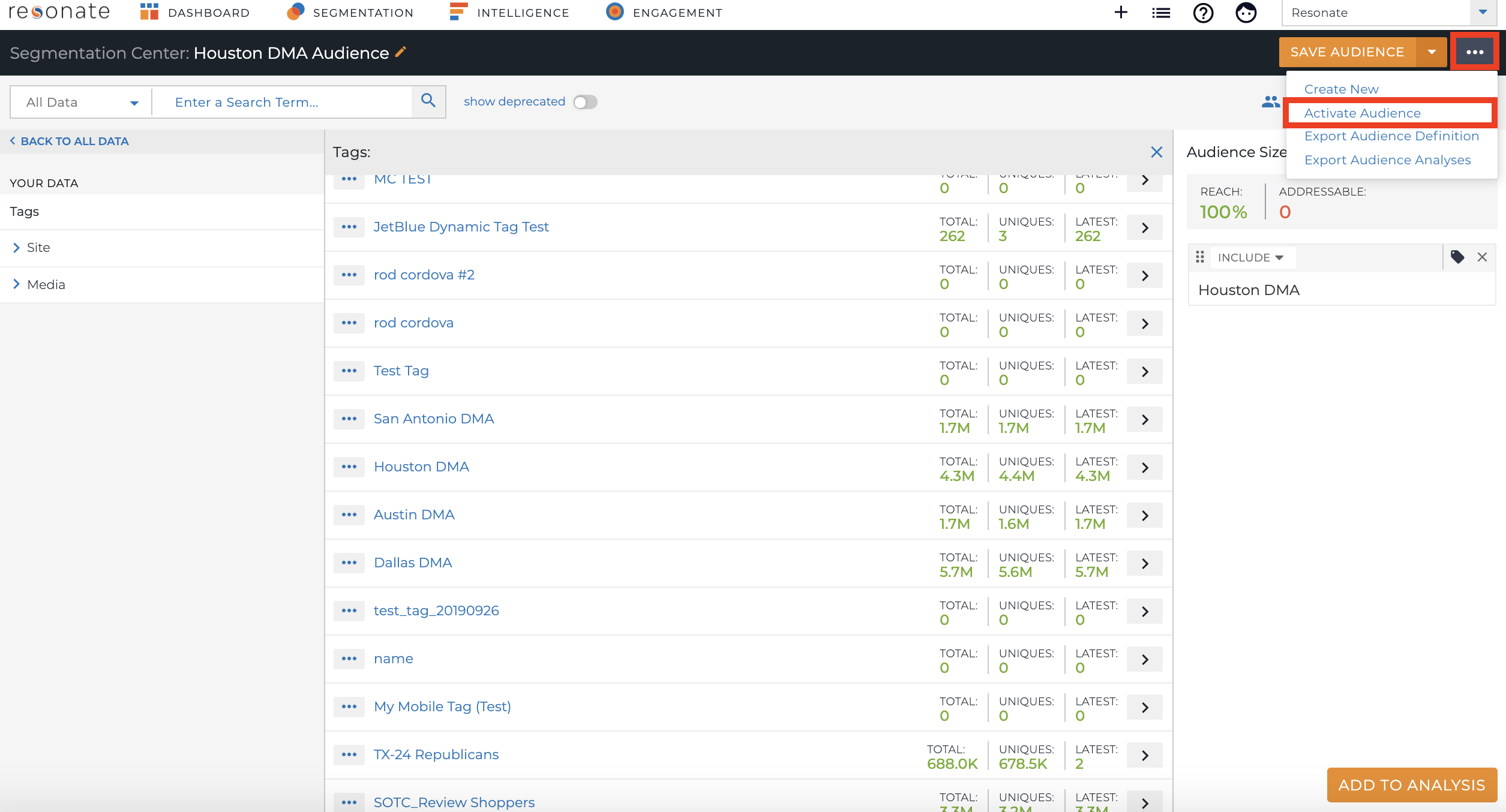This screenshot has height=812, width=1506.
Task: Expand the JetBlue Dynamic Tag Test chevron
Action: click(1145, 227)
